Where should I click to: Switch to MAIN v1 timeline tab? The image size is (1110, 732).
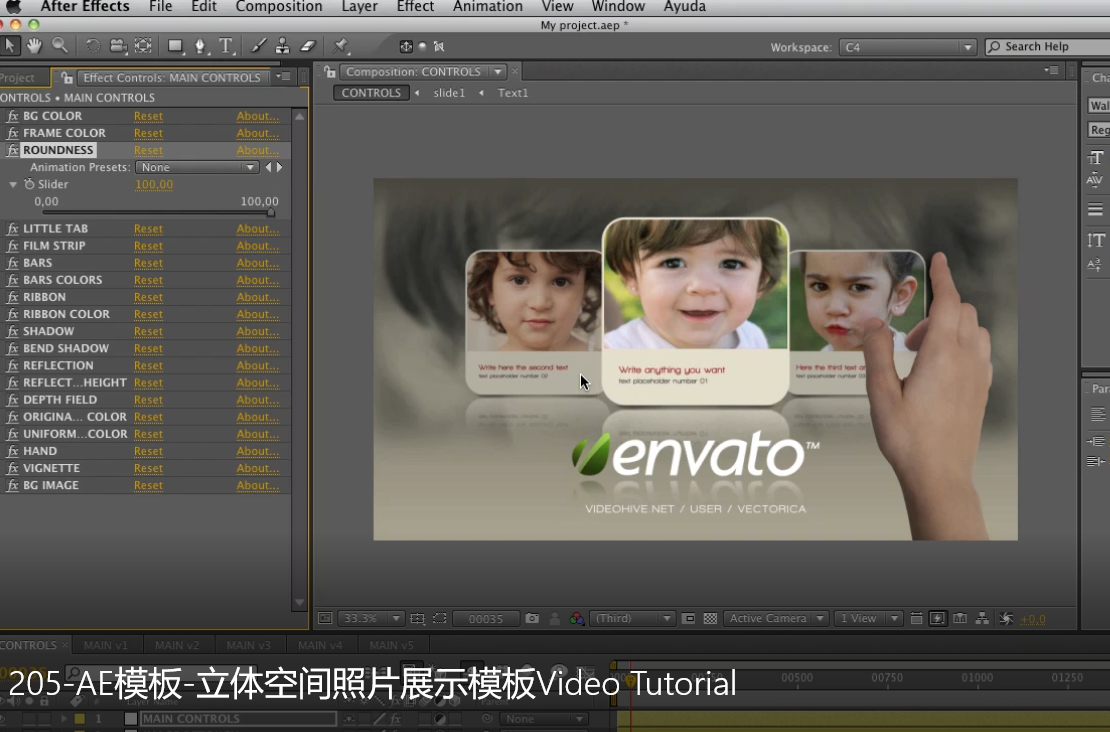tap(105, 646)
